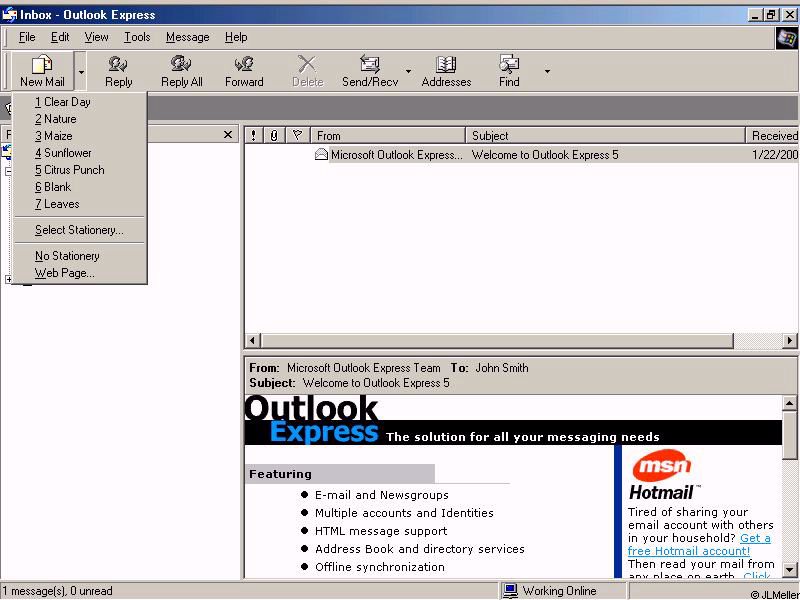Click the Reply toolbar icon
The height and width of the screenshot is (600, 800).
(x=118, y=66)
